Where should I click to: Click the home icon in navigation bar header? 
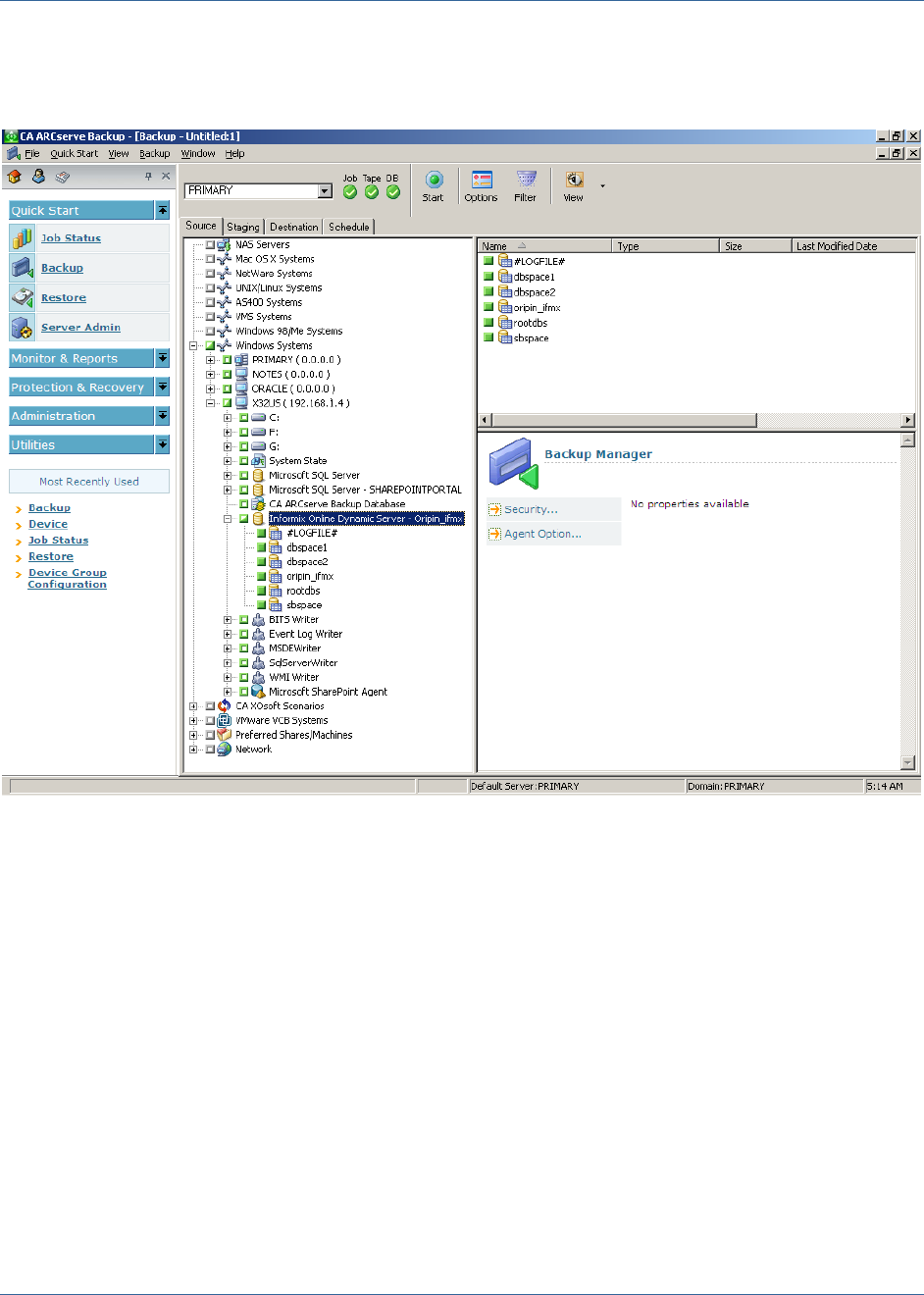(15, 177)
